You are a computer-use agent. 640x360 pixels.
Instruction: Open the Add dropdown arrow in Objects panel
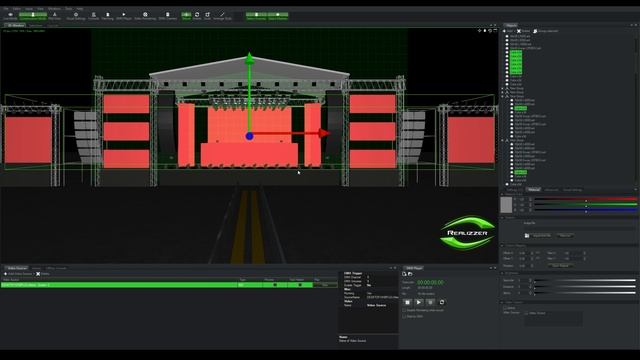pos(514,31)
